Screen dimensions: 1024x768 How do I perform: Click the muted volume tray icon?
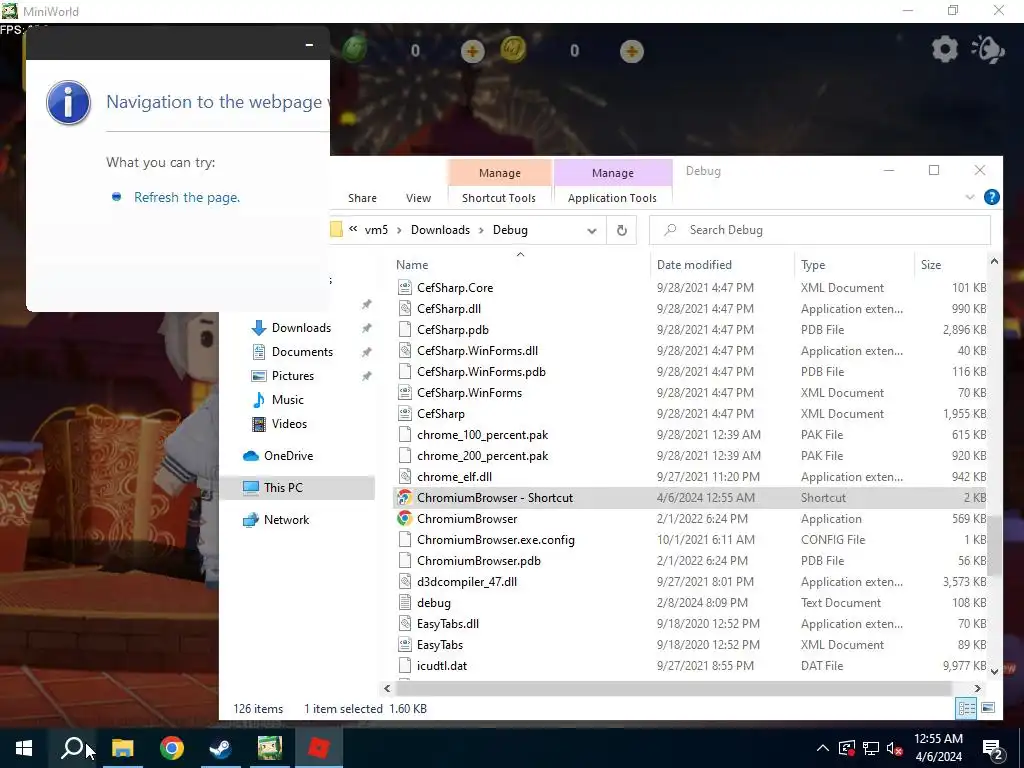[x=895, y=748]
